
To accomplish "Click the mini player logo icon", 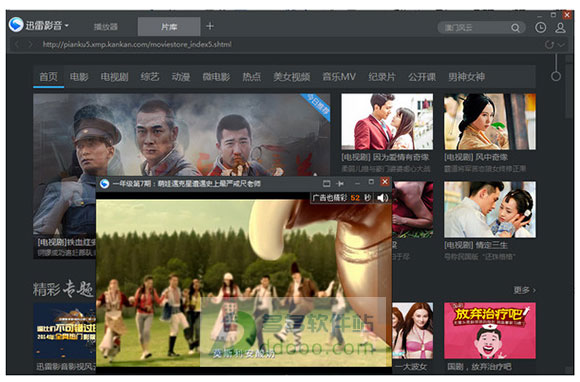I will tap(104, 183).
